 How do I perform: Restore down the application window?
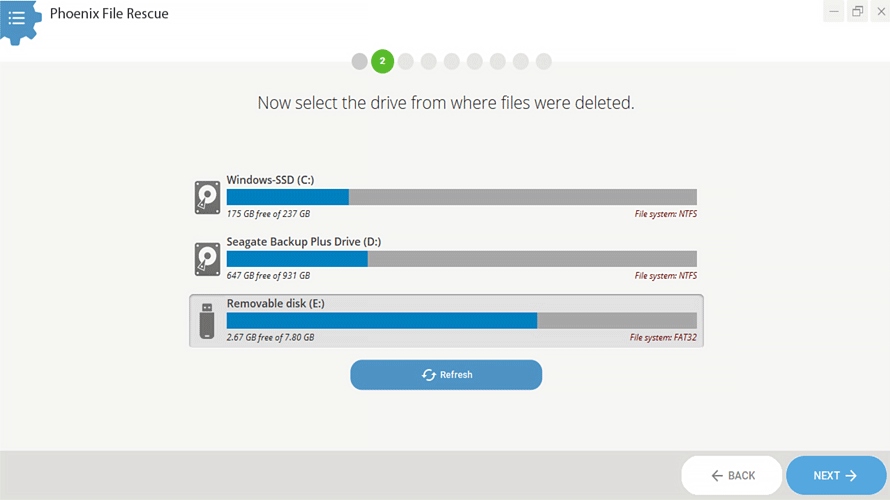(x=857, y=11)
